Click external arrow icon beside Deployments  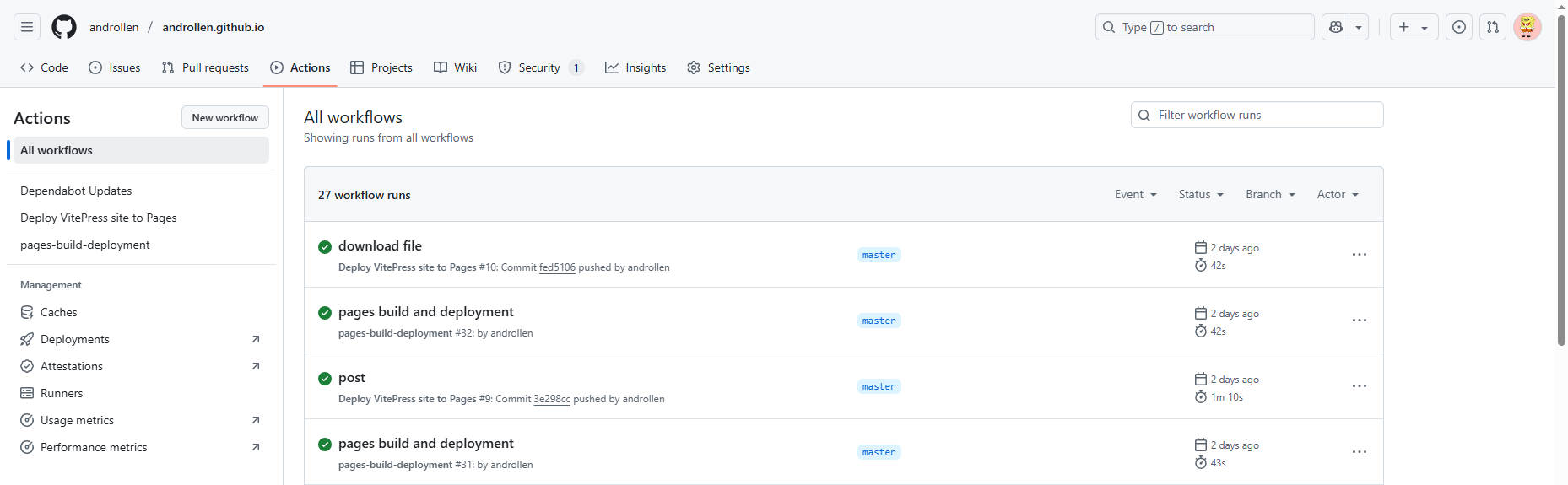click(256, 339)
